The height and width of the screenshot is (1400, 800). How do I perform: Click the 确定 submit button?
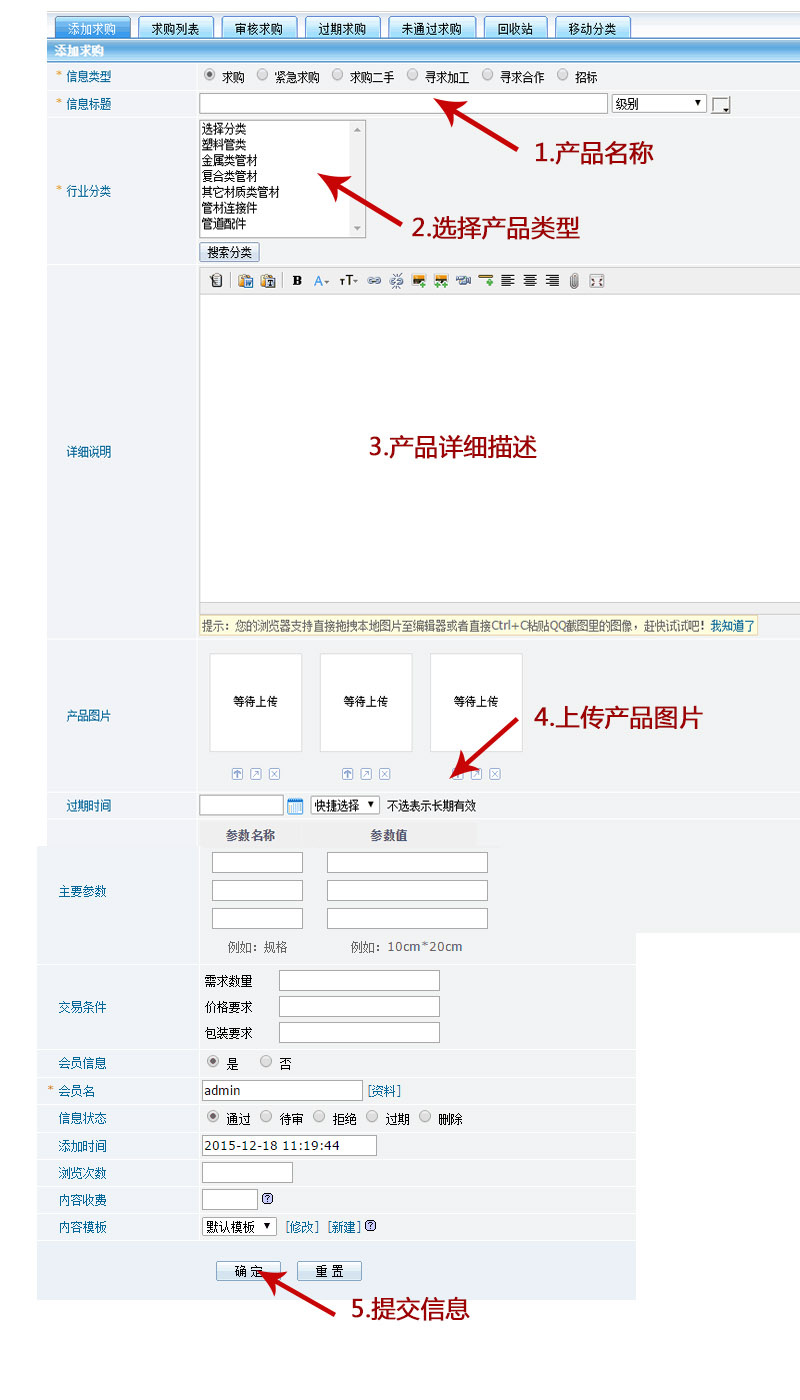coord(250,1271)
